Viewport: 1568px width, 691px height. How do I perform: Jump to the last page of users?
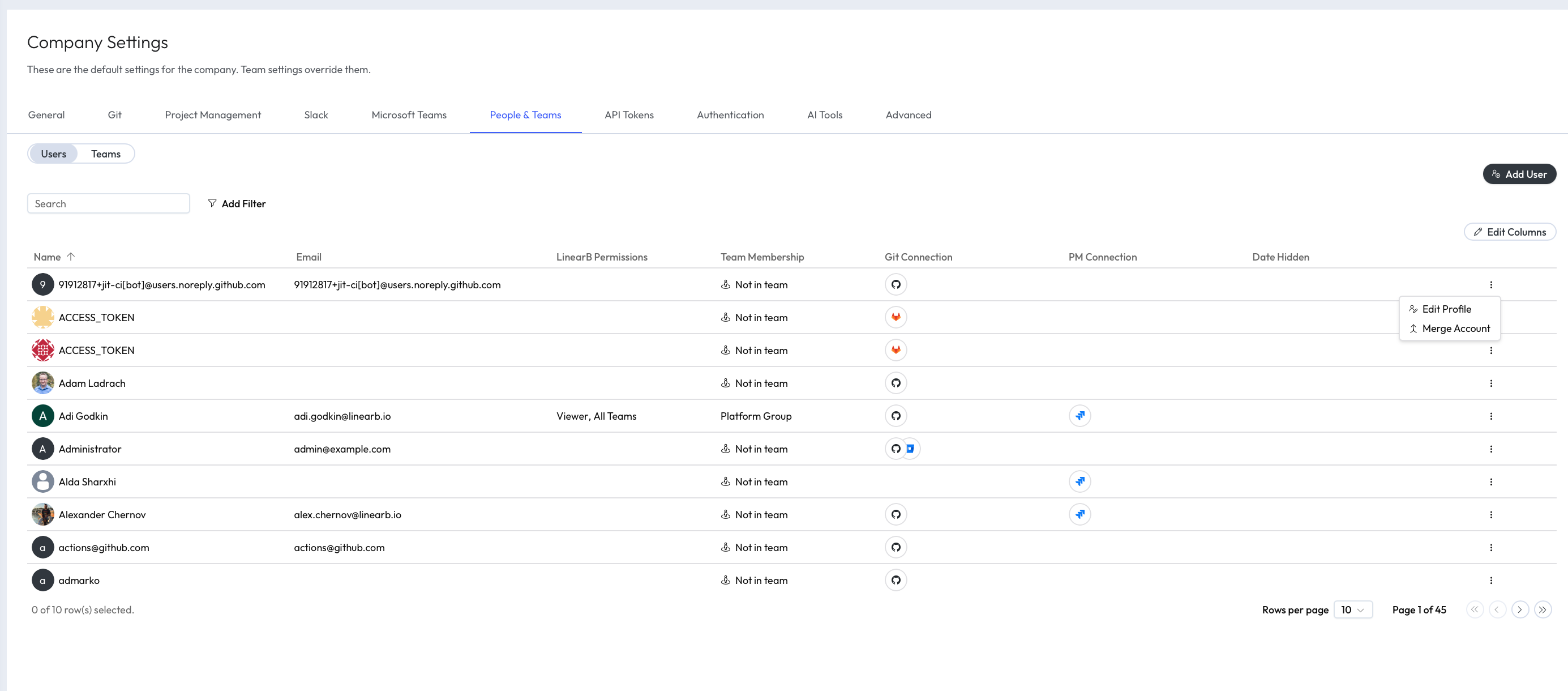click(1542, 609)
